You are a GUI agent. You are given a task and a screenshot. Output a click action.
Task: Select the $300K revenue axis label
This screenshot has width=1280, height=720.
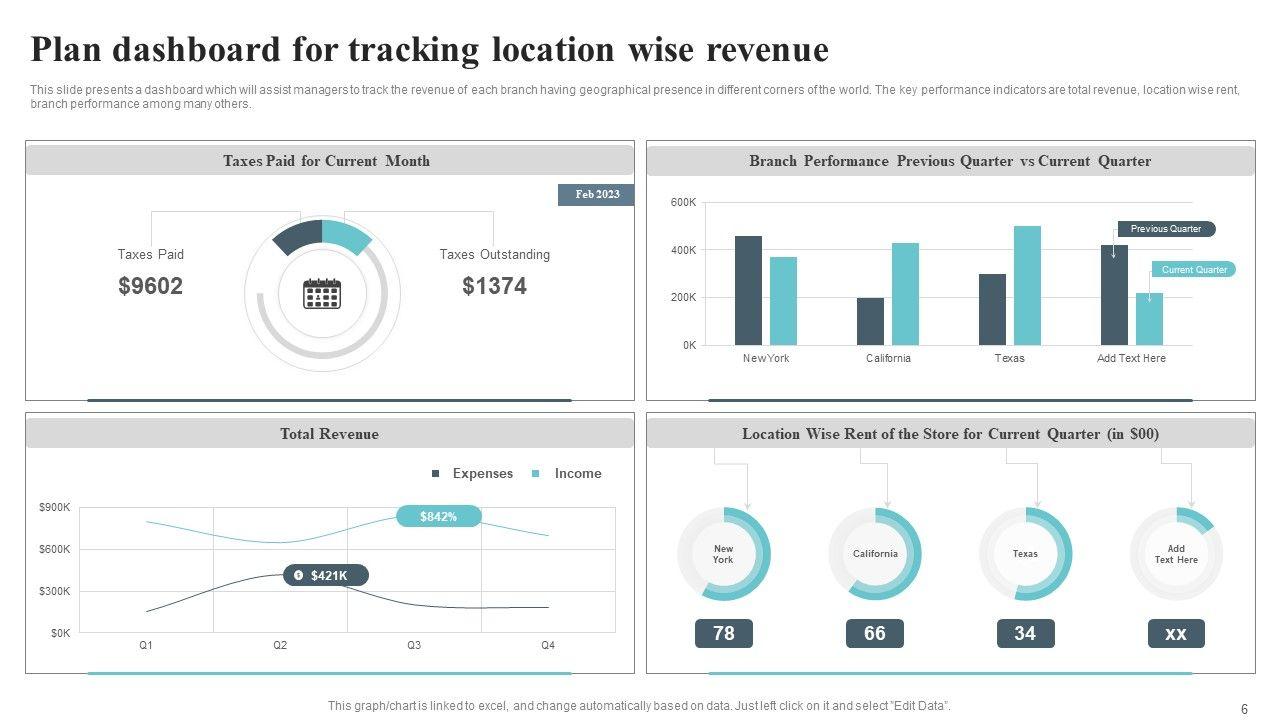(x=55, y=591)
